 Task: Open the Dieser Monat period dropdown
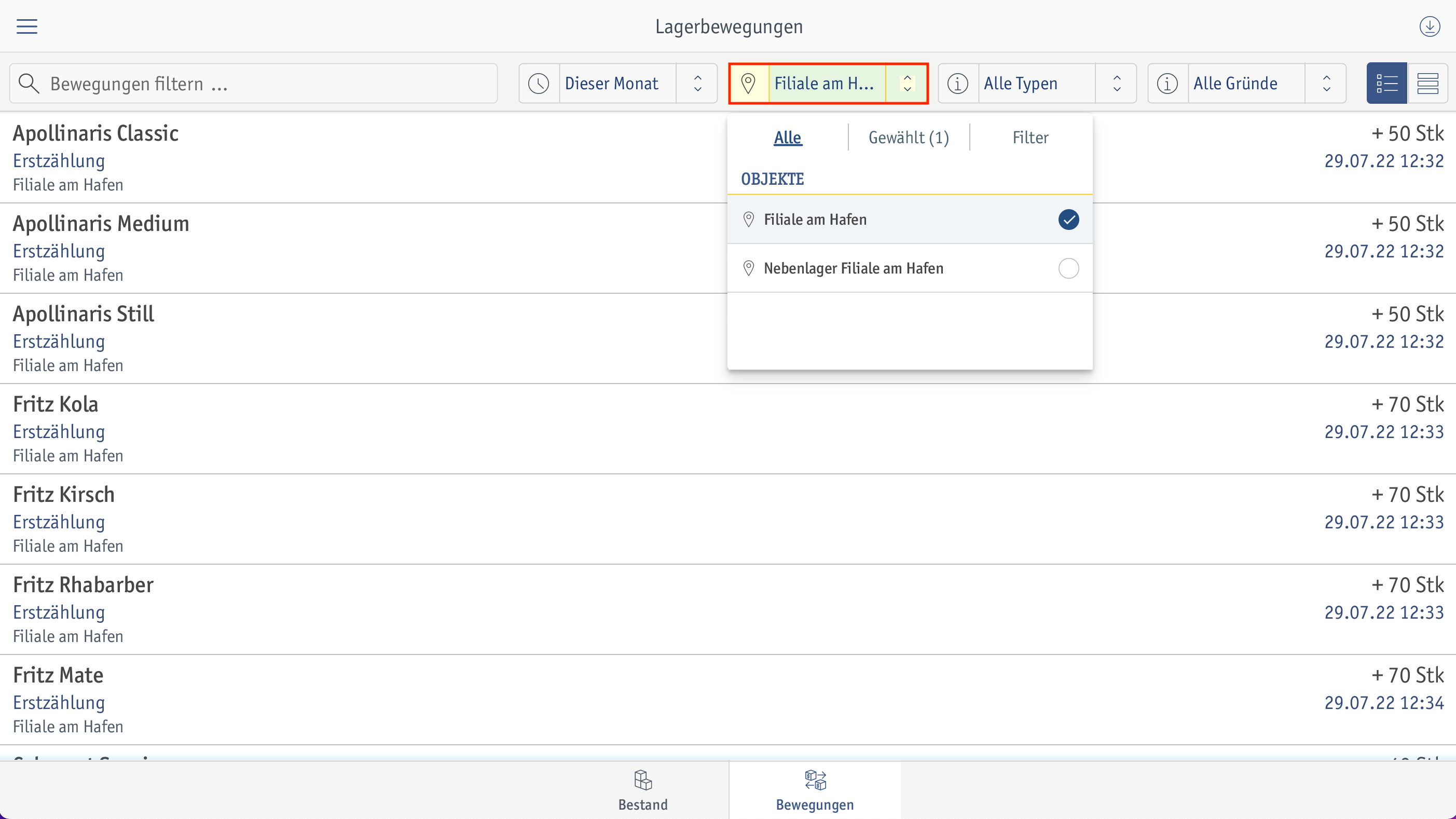(617, 83)
